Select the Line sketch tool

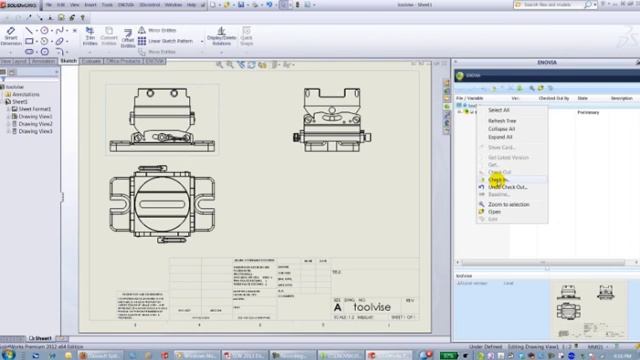click(29, 31)
